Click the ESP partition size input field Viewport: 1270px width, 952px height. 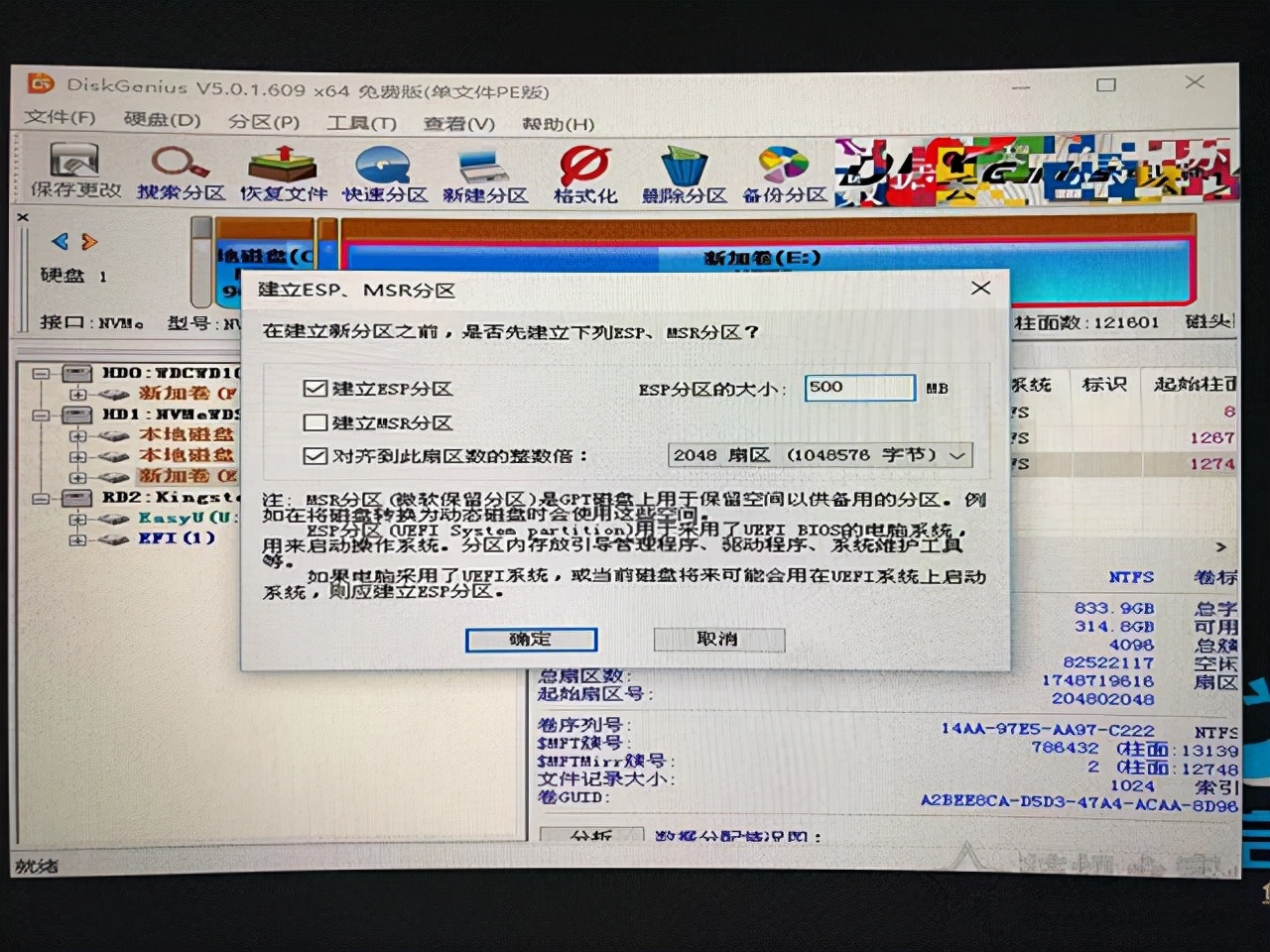pyautogui.click(x=857, y=388)
